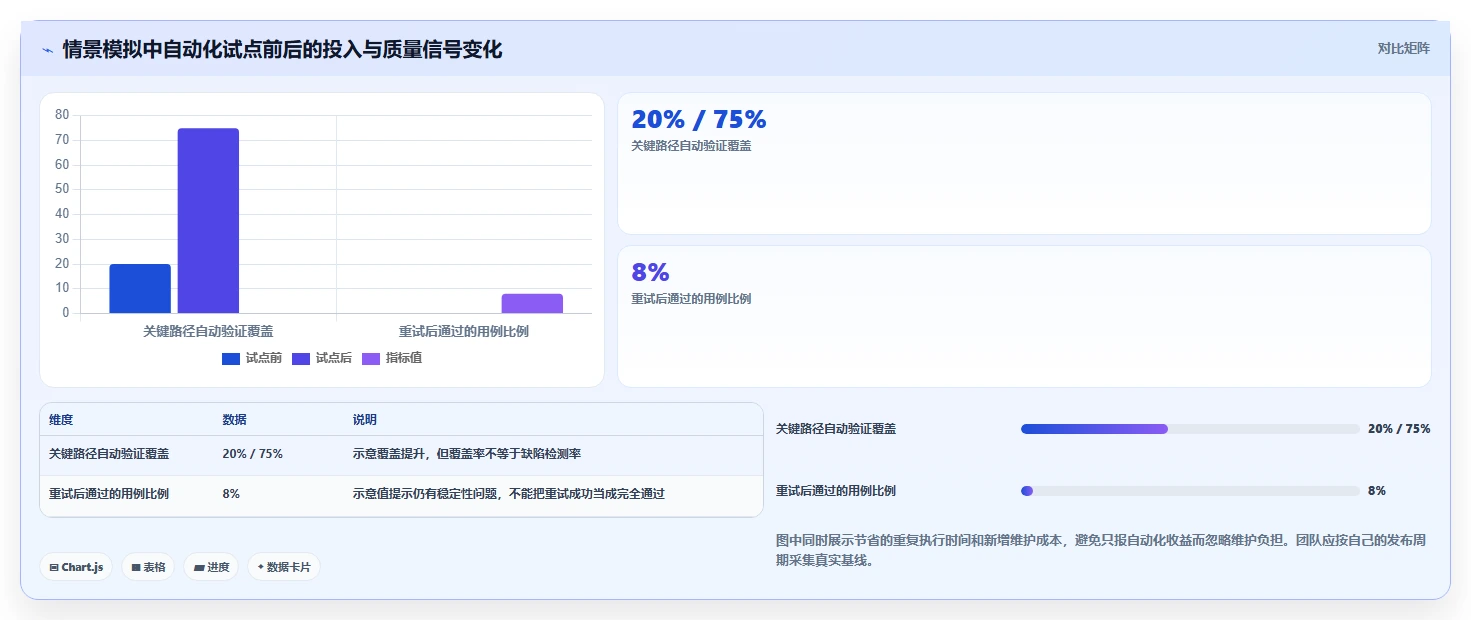Viewport: 1471px width, 620px height.
Task: Click the lightning icon beside the panel title
Action: [x=47, y=50]
